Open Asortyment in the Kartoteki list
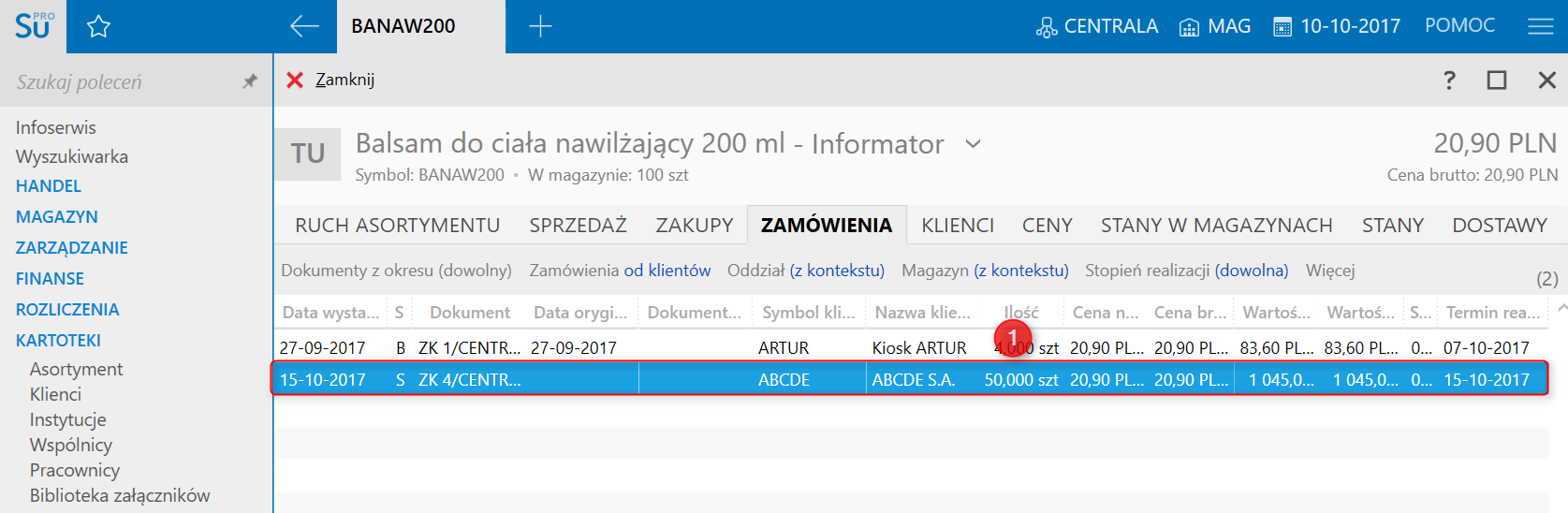 click(76, 369)
